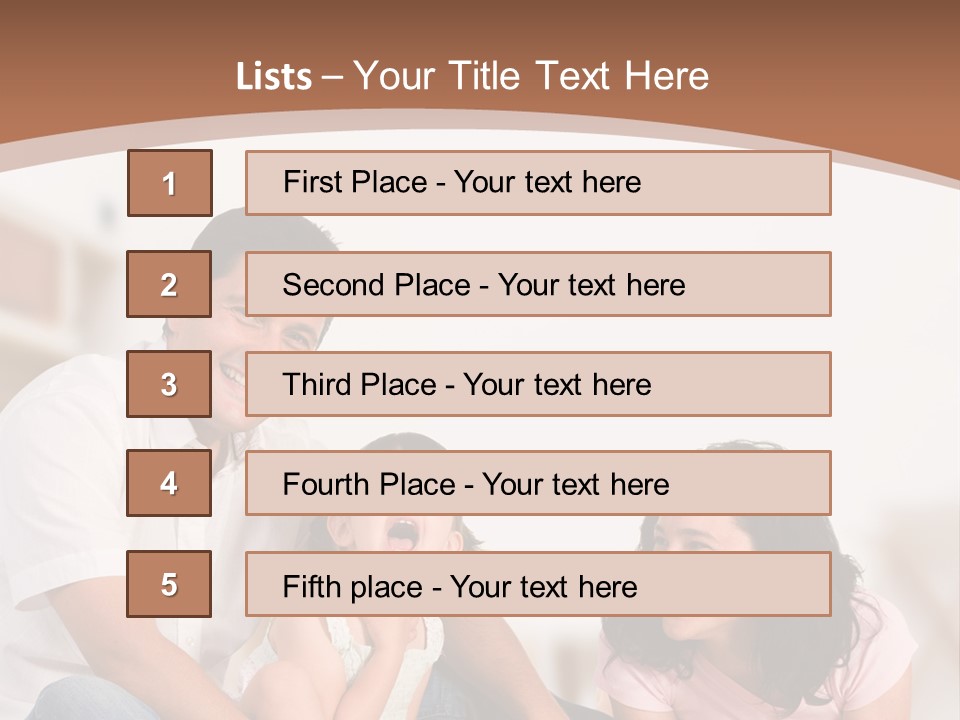960x720 pixels.
Task: Select the "First Place" text bar
Action: 538,183
